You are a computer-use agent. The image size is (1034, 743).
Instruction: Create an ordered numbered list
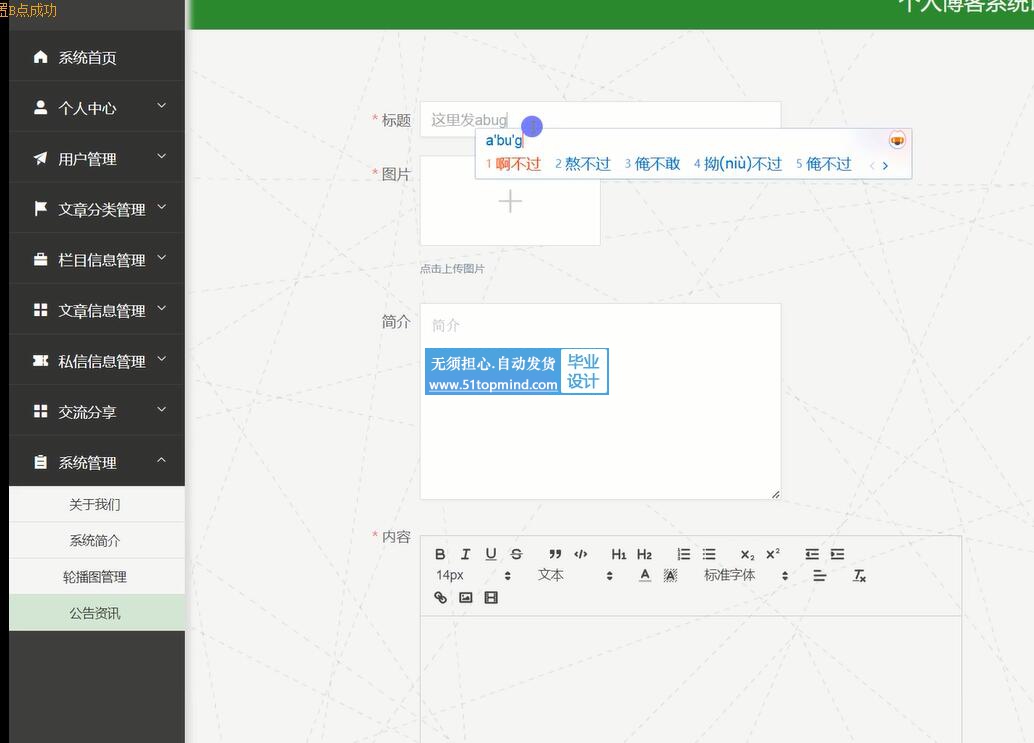coord(684,554)
